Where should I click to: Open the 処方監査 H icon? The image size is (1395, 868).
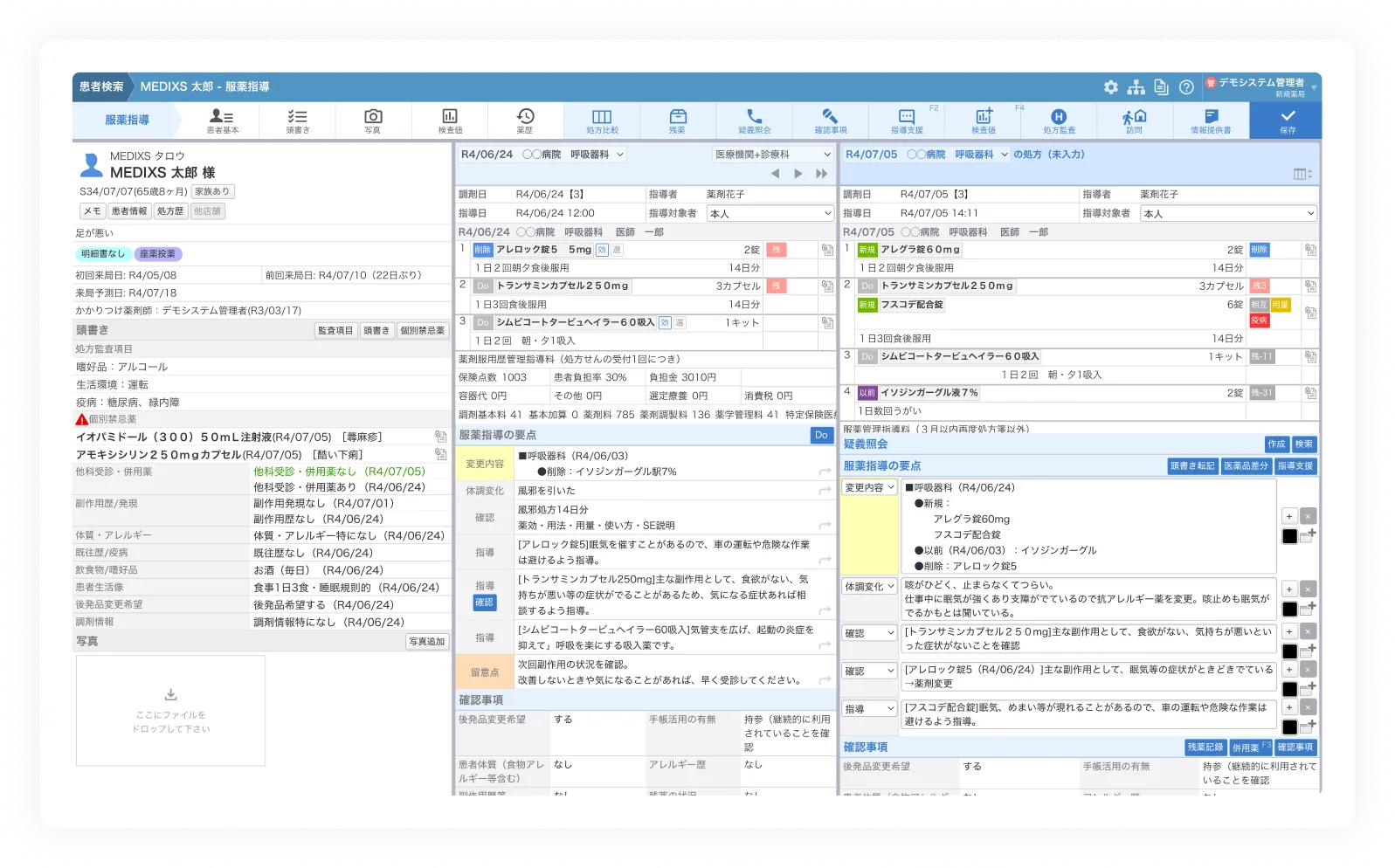(x=1059, y=121)
